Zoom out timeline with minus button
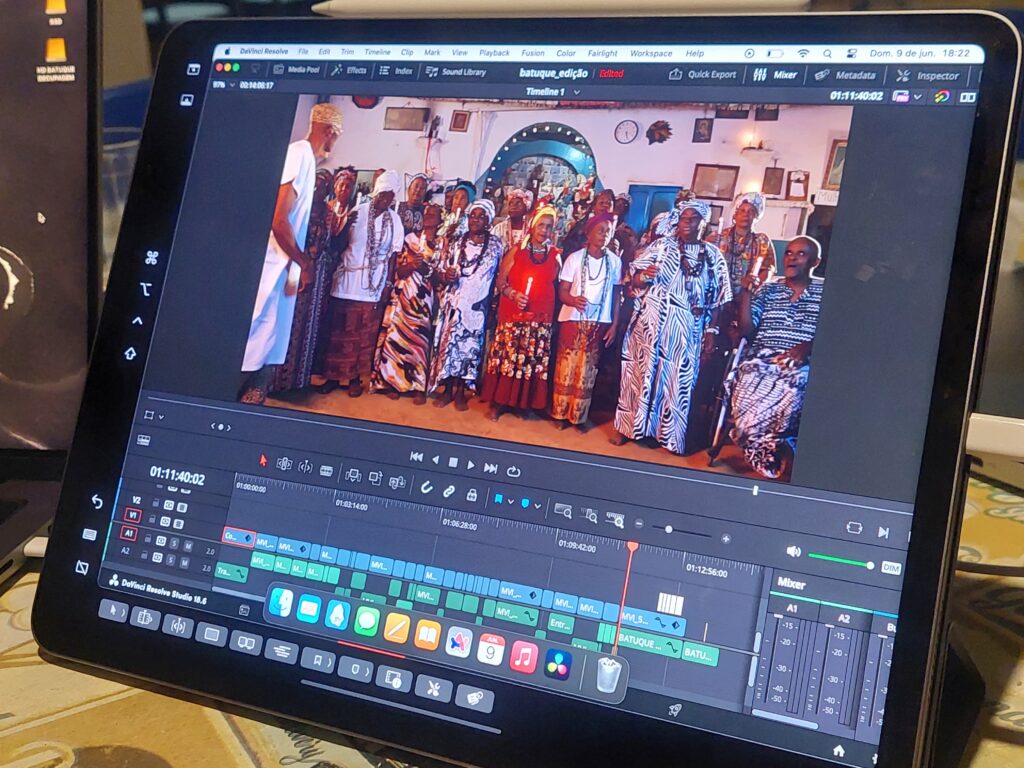The width and height of the screenshot is (1024, 768). (639, 524)
